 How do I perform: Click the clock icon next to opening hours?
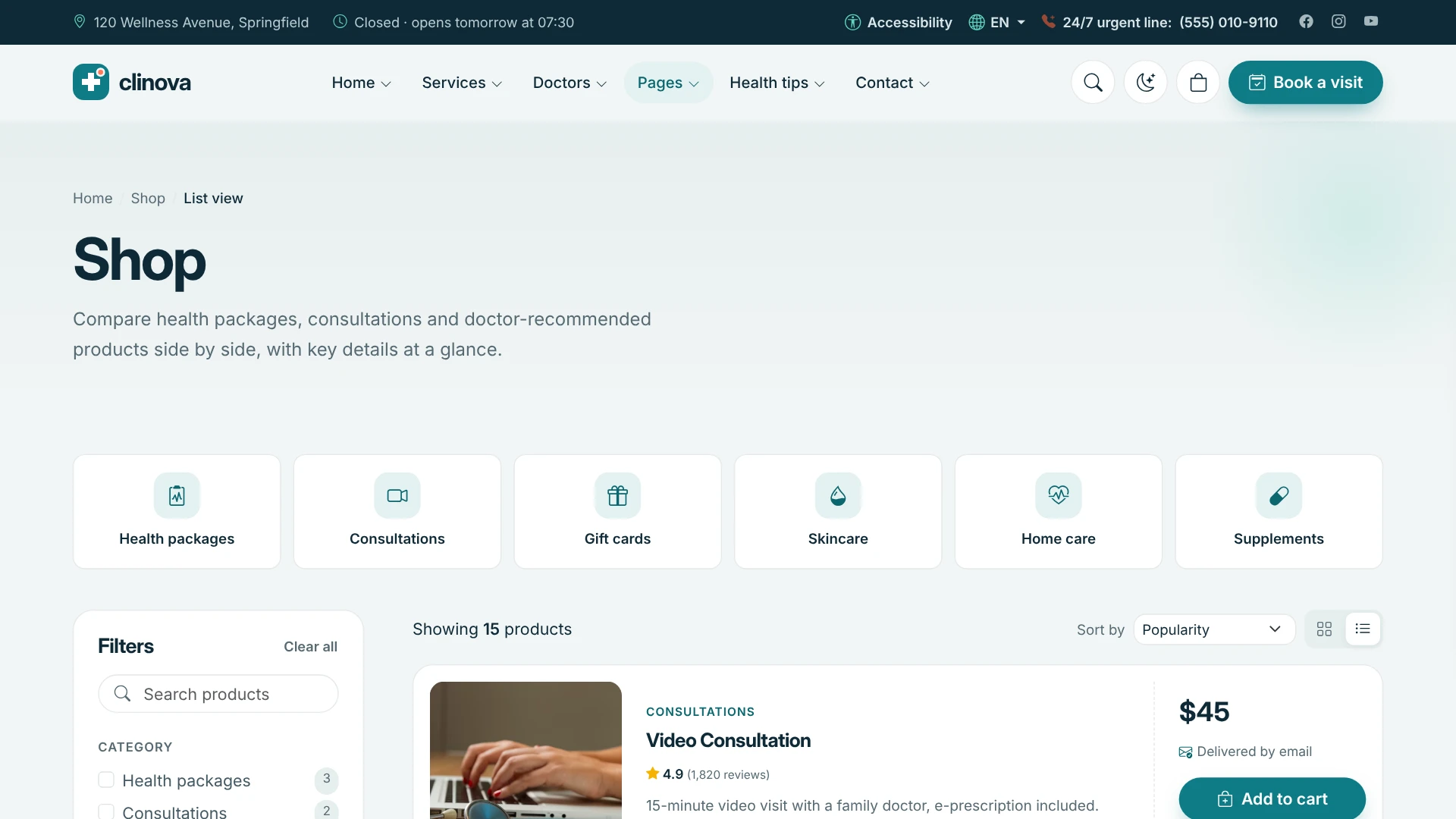pos(340,21)
